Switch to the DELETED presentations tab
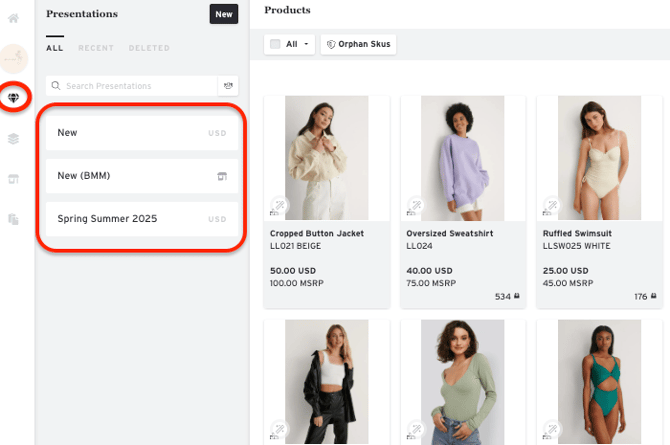670x445 pixels. click(148, 48)
